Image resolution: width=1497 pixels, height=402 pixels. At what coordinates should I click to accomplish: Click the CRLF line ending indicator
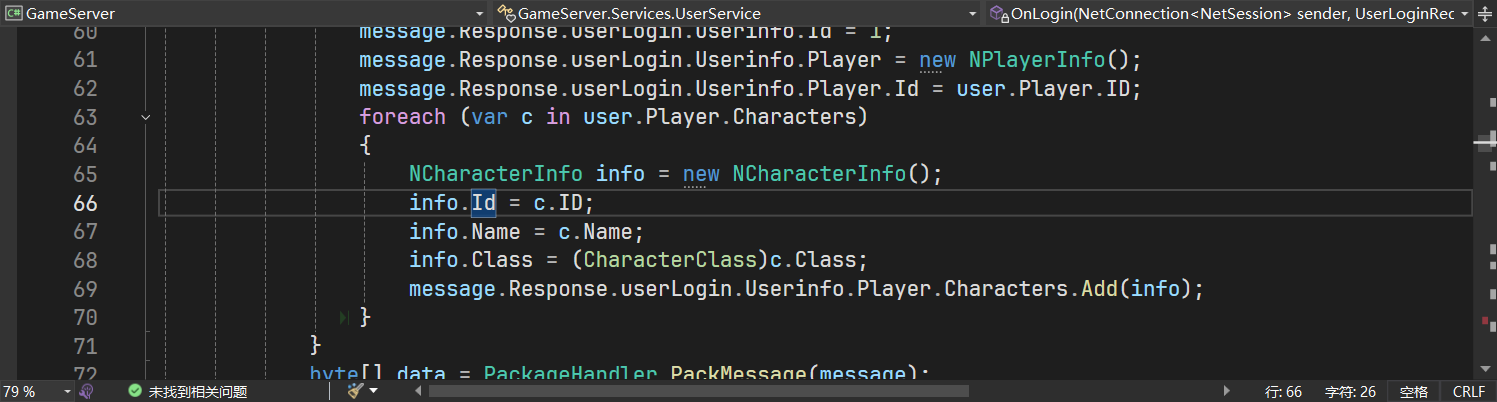click(1469, 391)
